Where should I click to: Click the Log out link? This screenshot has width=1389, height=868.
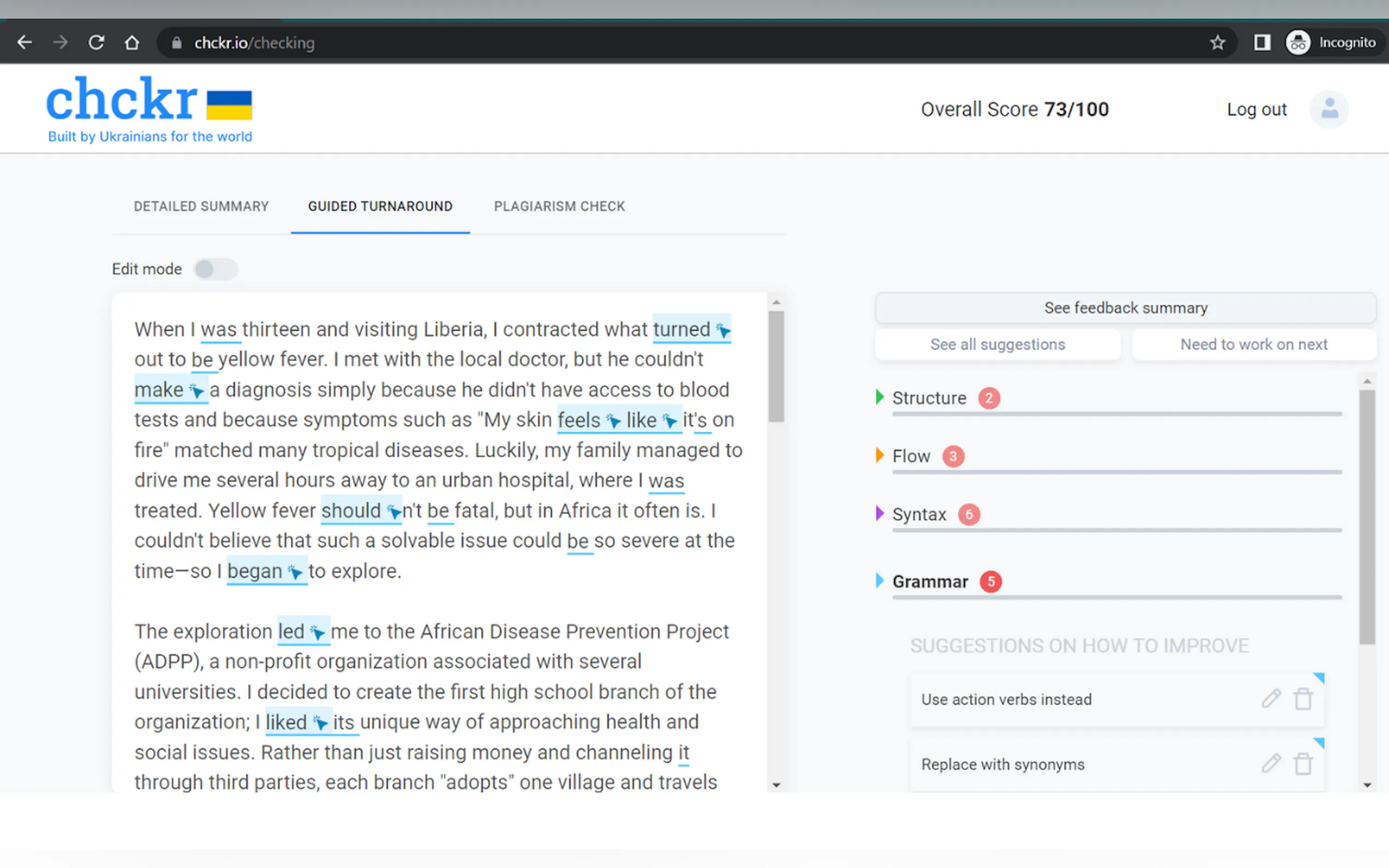pyautogui.click(x=1256, y=109)
